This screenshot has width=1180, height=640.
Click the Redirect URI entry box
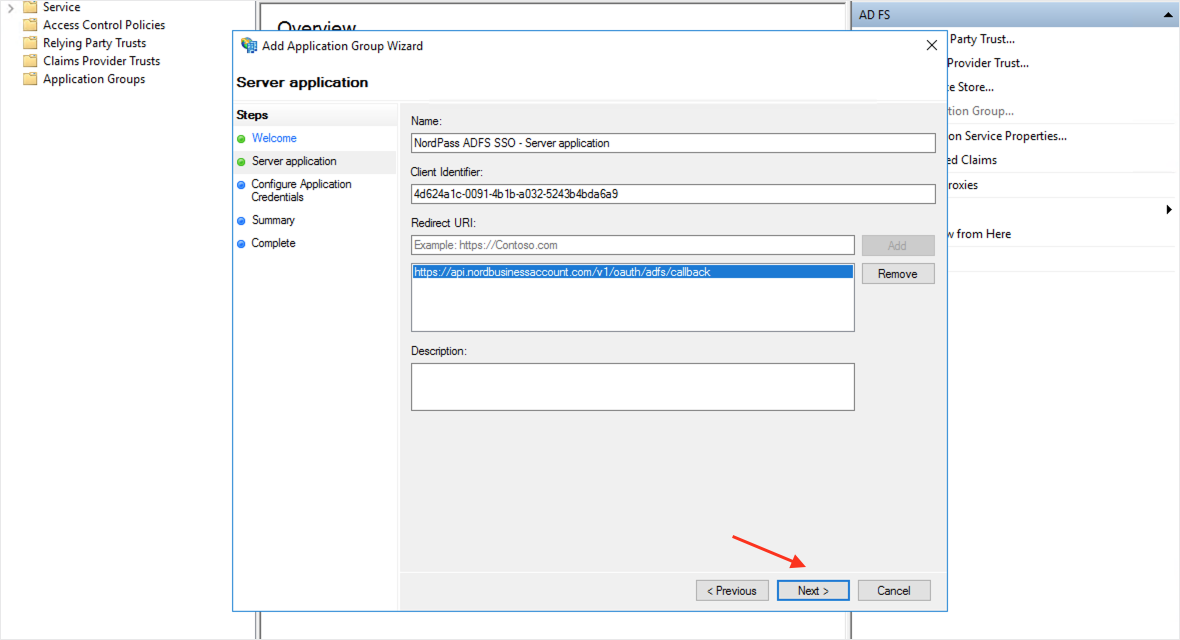pos(632,245)
